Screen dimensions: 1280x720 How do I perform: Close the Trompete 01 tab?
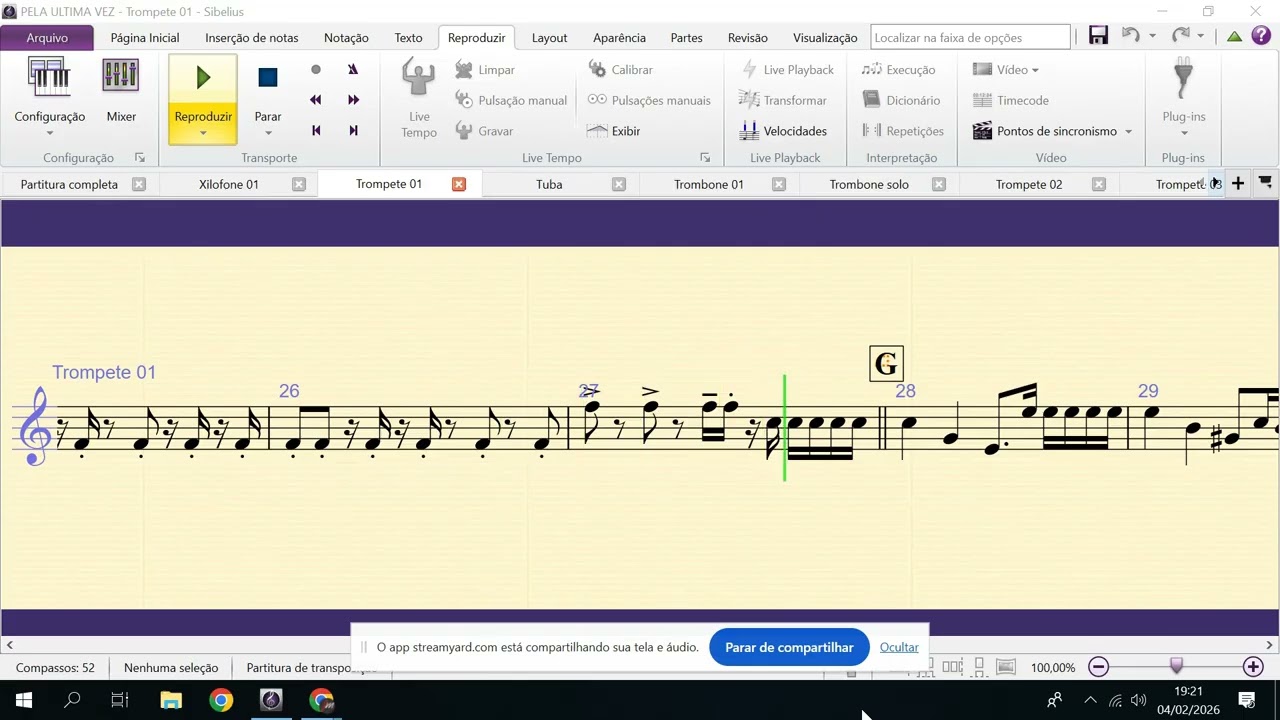(x=459, y=184)
